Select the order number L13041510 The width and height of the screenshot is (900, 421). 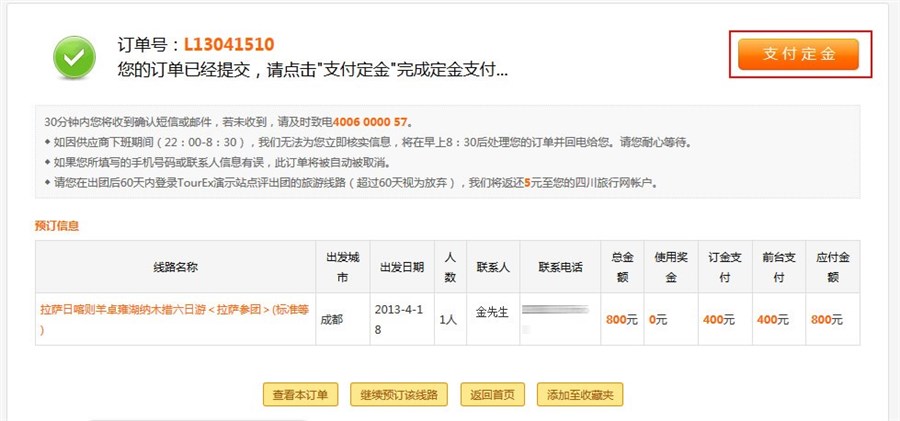[x=227, y=45]
